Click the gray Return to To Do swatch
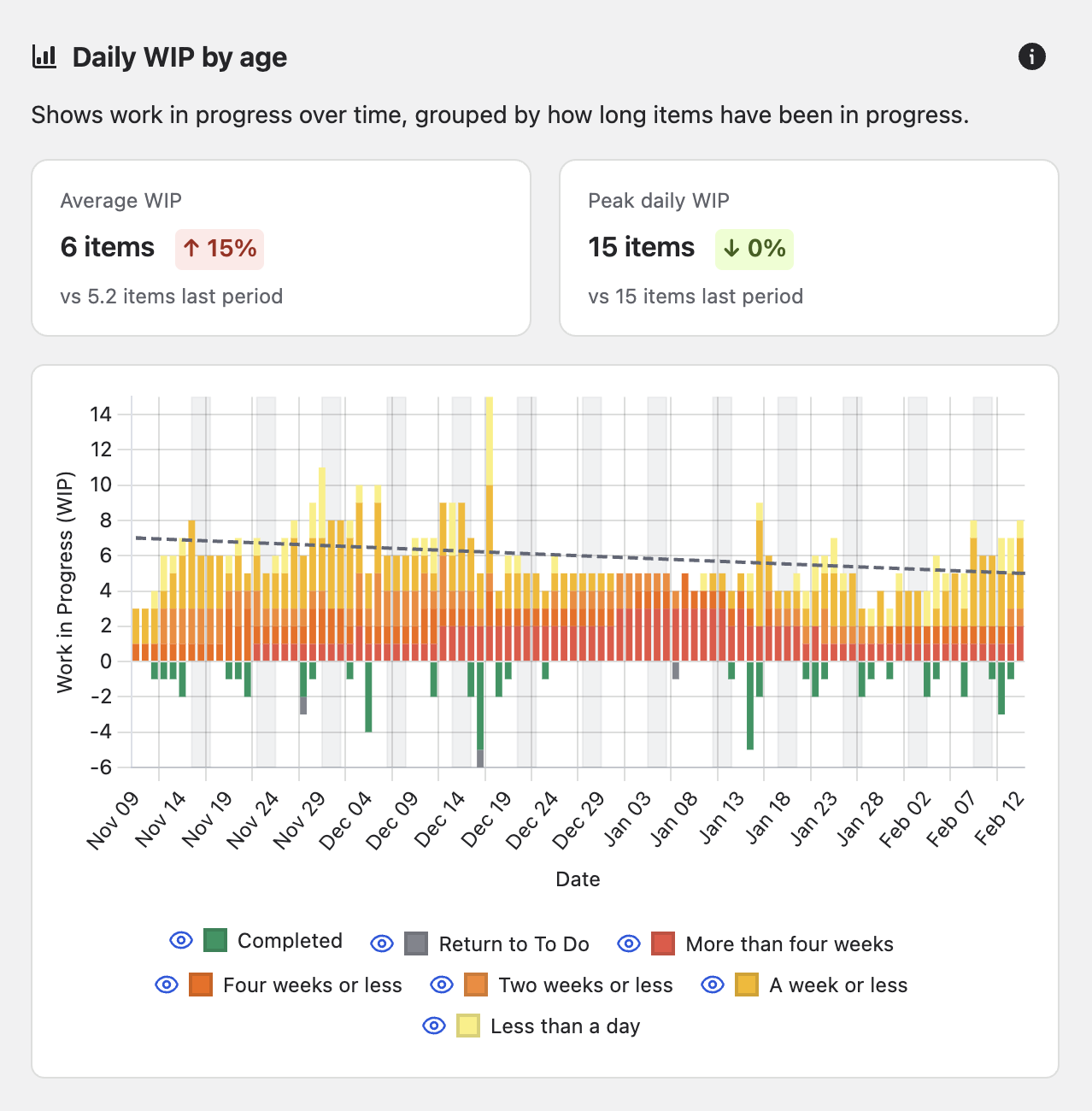Viewport: 1092px width, 1111px height. click(416, 943)
